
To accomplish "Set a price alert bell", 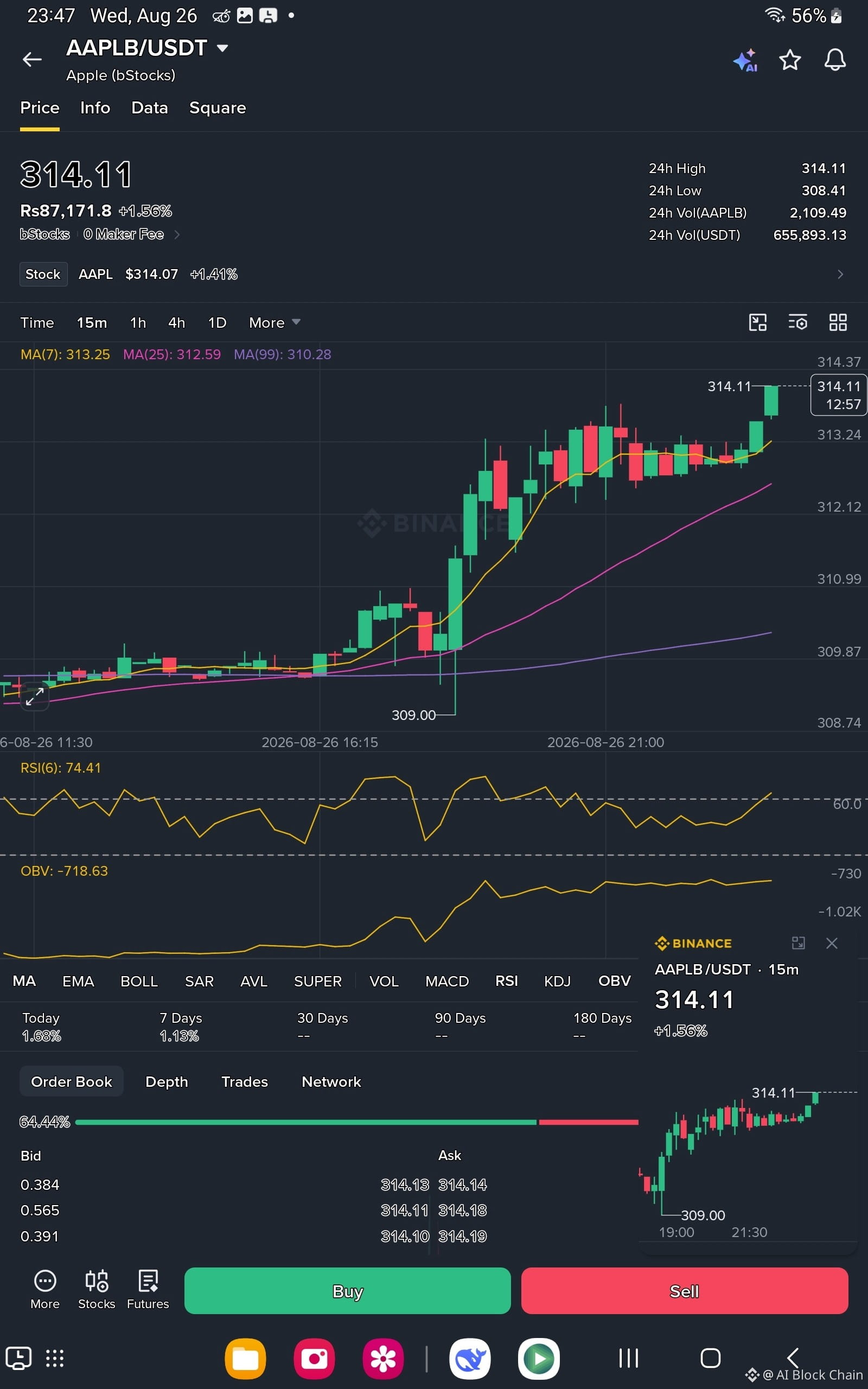I will (835, 60).
